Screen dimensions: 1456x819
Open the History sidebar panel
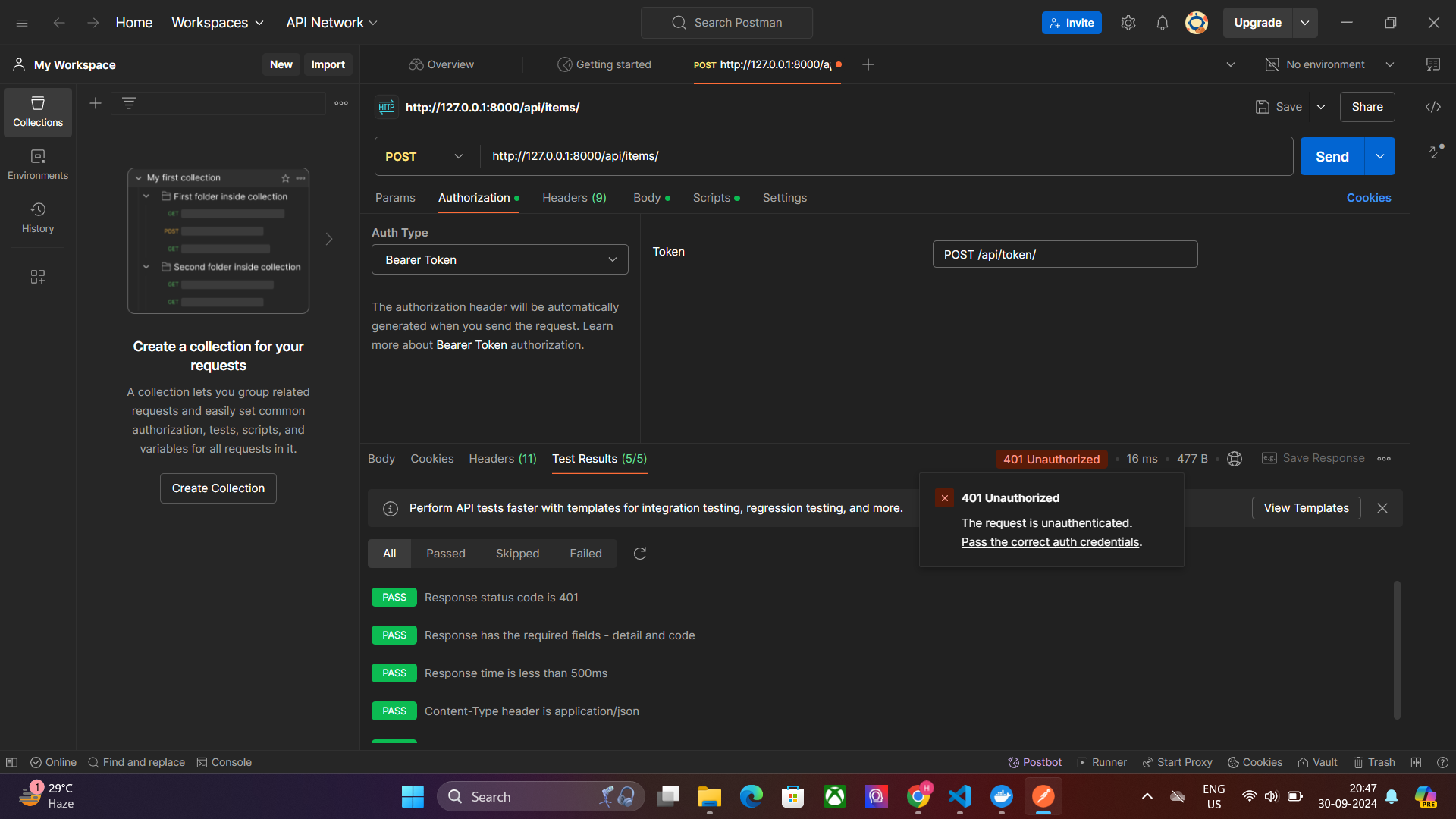tap(38, 218)
